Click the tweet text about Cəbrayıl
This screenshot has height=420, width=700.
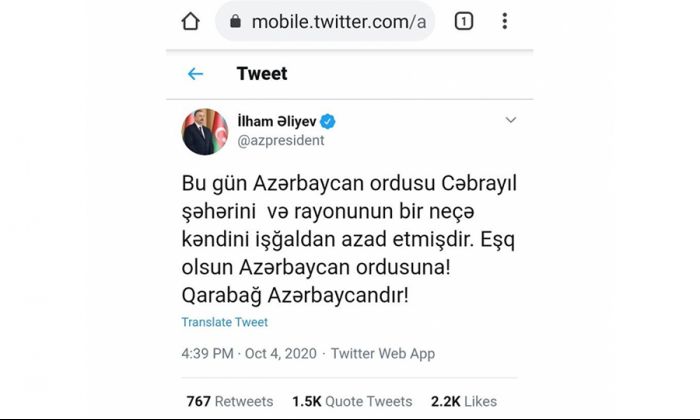pyautogui.click(x=349, y=239)
